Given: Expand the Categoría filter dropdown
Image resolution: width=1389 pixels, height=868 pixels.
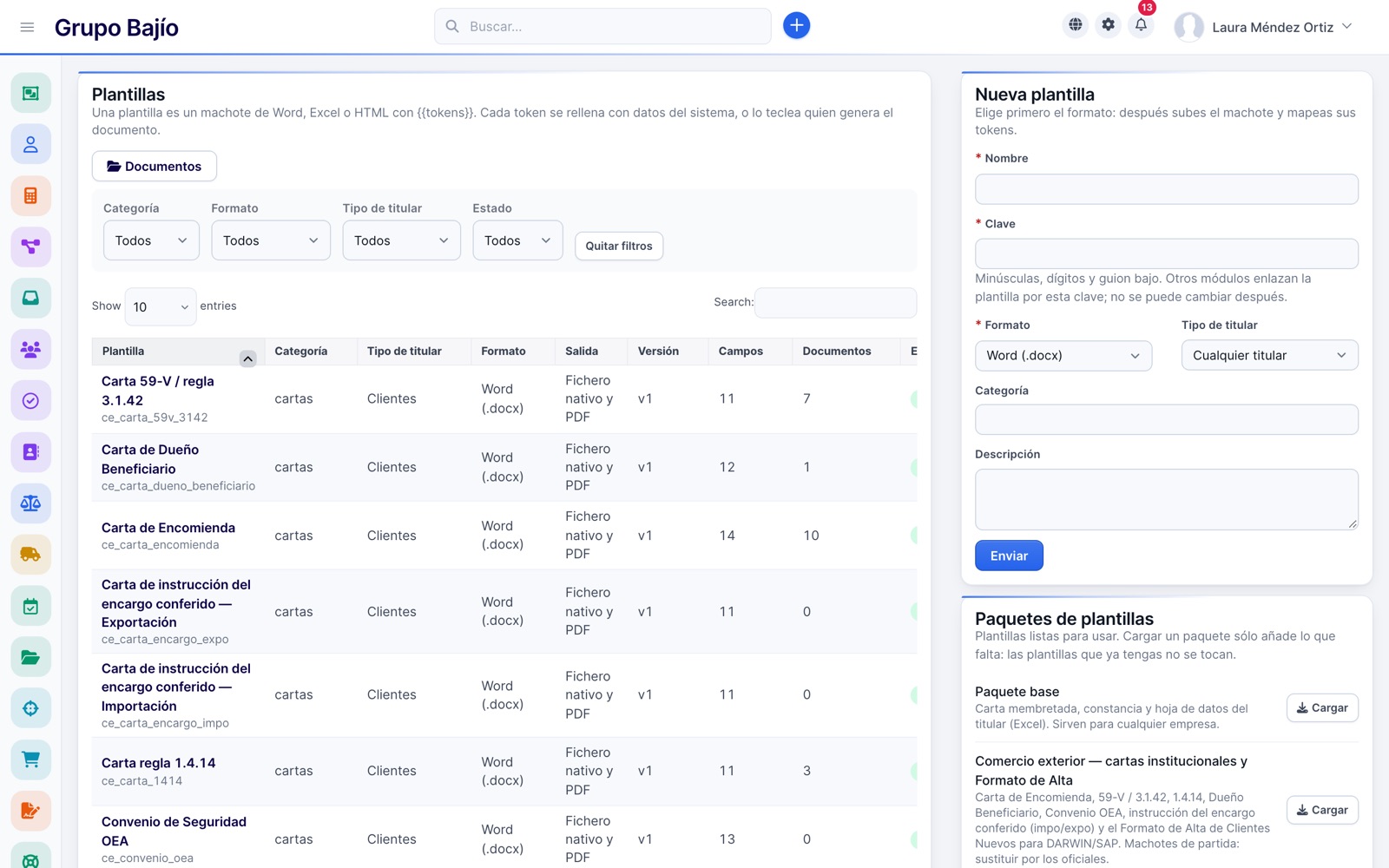Looking at the screenshot, I should [x=151, y=240].
